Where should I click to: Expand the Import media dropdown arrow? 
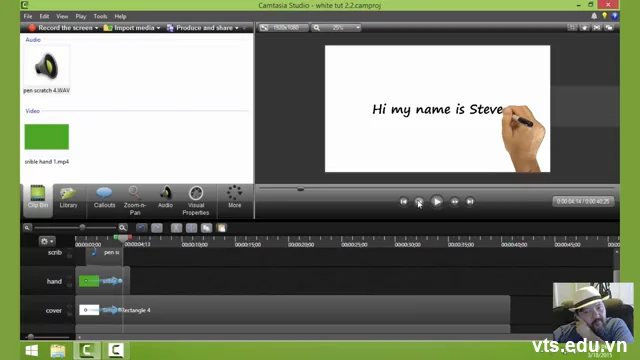(158, 28)
